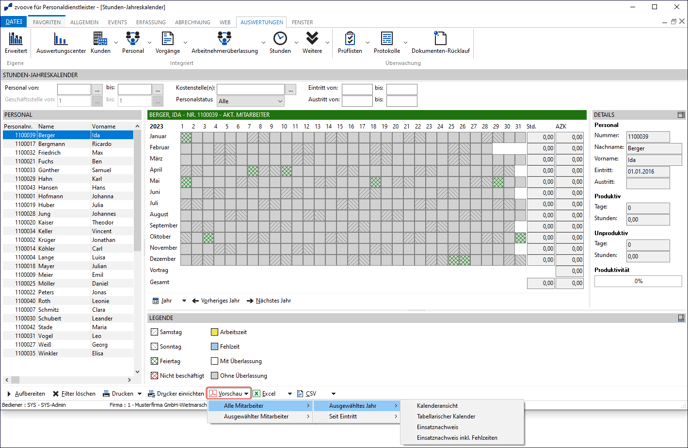Click the Kostenstelle(n) input field
The width and height of the screenshot is (688, 448).
coord(251,90)
